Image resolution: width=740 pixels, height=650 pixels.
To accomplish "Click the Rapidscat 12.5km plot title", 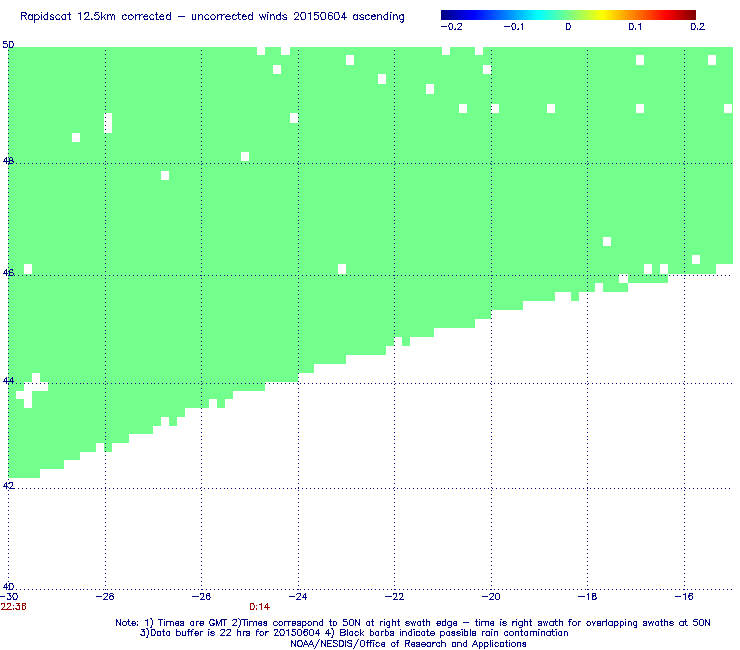I will click(x=212, y=17).
